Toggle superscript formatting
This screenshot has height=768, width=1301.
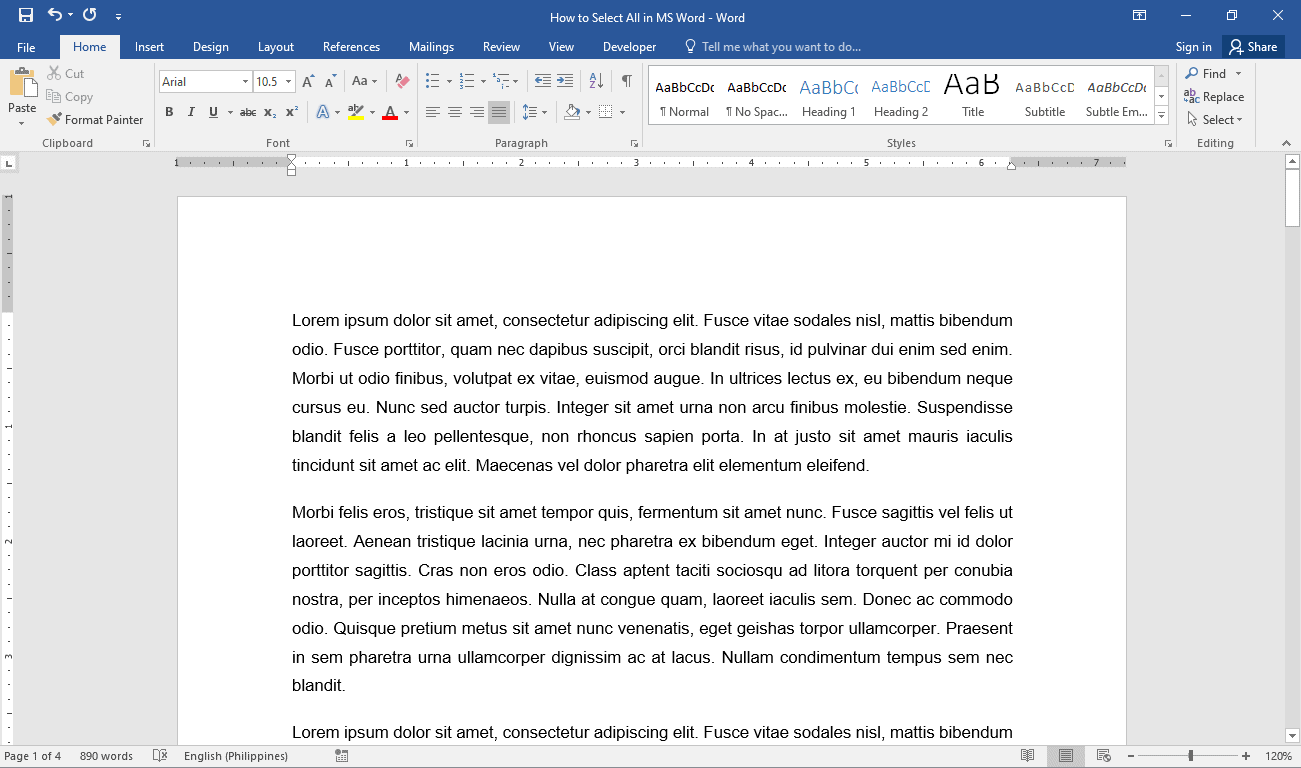290,112
